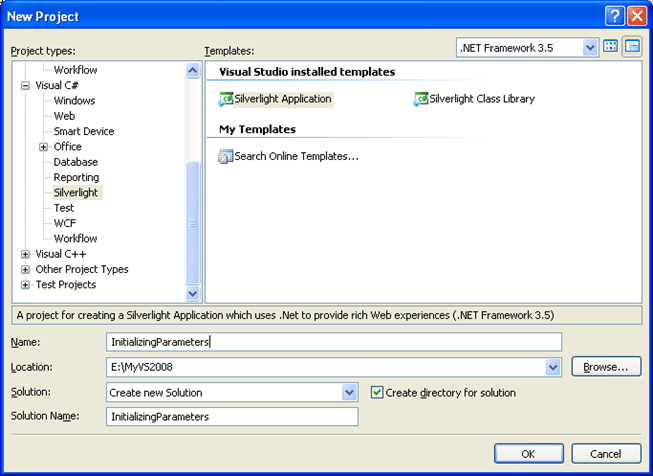Click the Browse button
Viewport: 653px width, 476px height.
coord(606,367)
